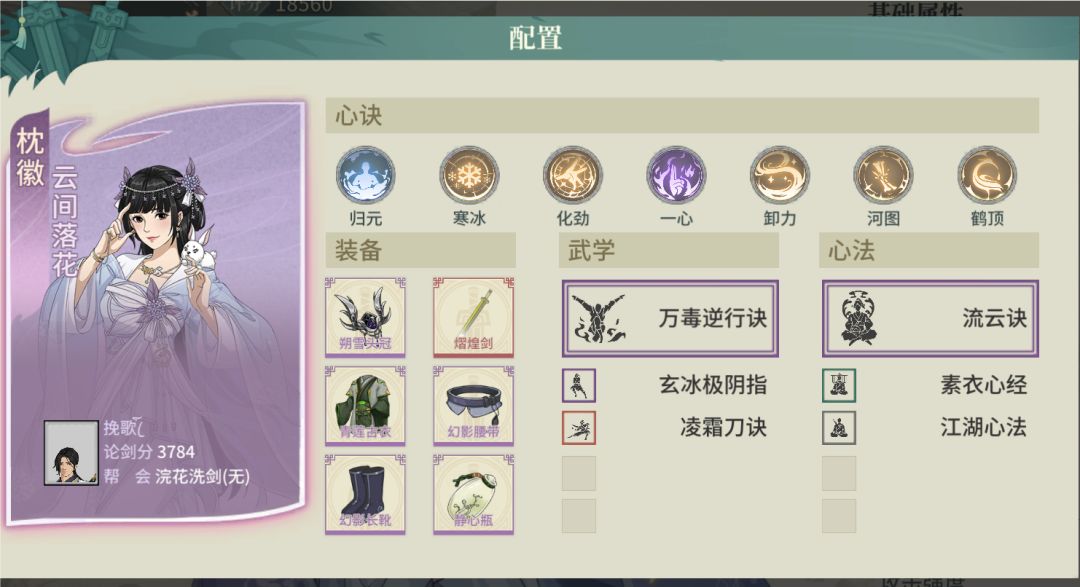
Task: Select the purple 一心 flame icon
Action: point(676,176)
